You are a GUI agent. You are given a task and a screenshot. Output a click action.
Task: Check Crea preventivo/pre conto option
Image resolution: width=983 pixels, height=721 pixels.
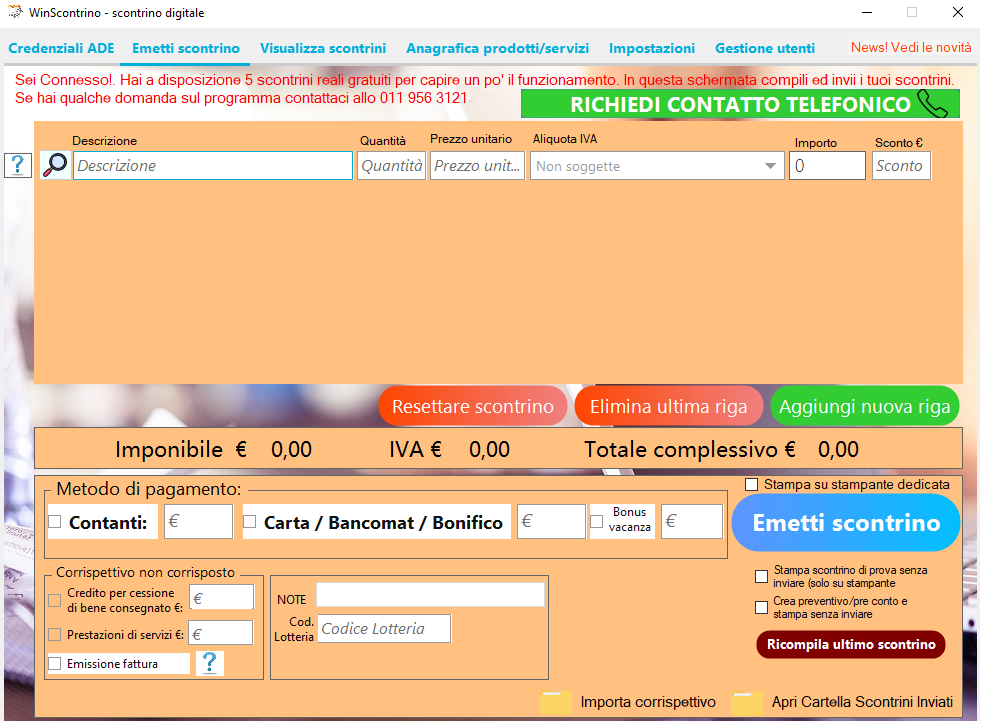coord(761,607)
